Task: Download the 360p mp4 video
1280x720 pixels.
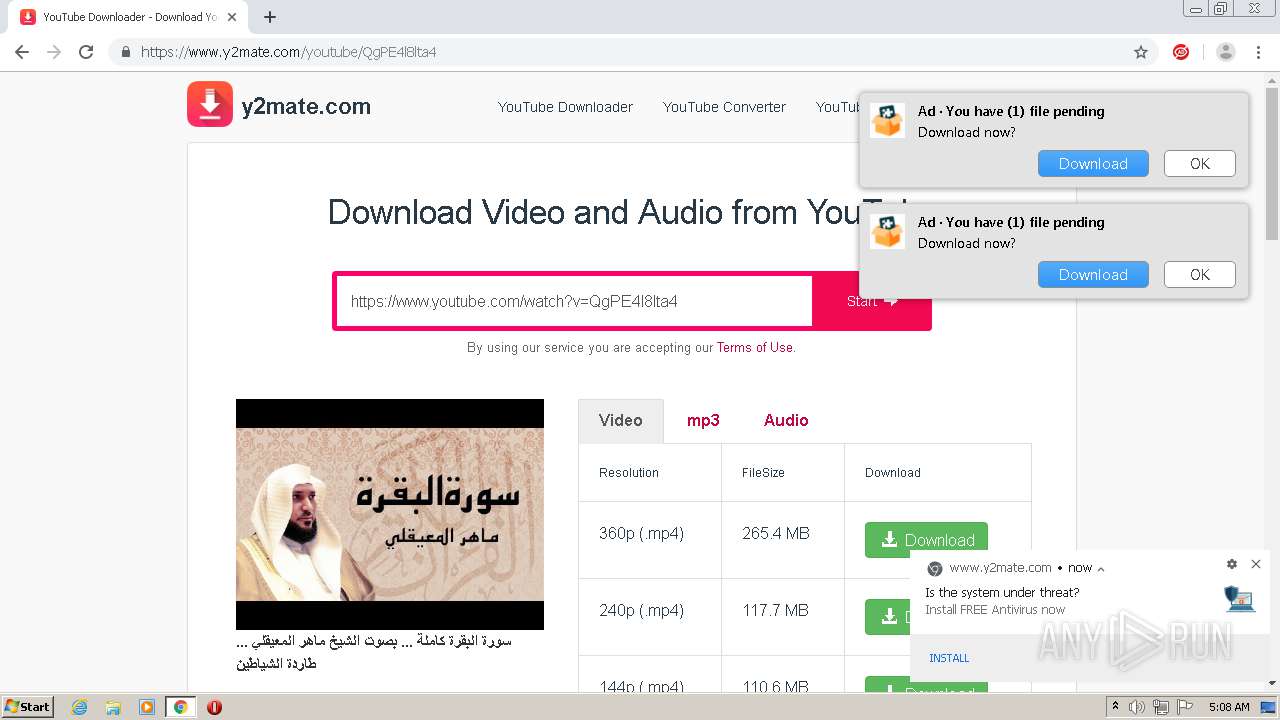Action: 926,540
